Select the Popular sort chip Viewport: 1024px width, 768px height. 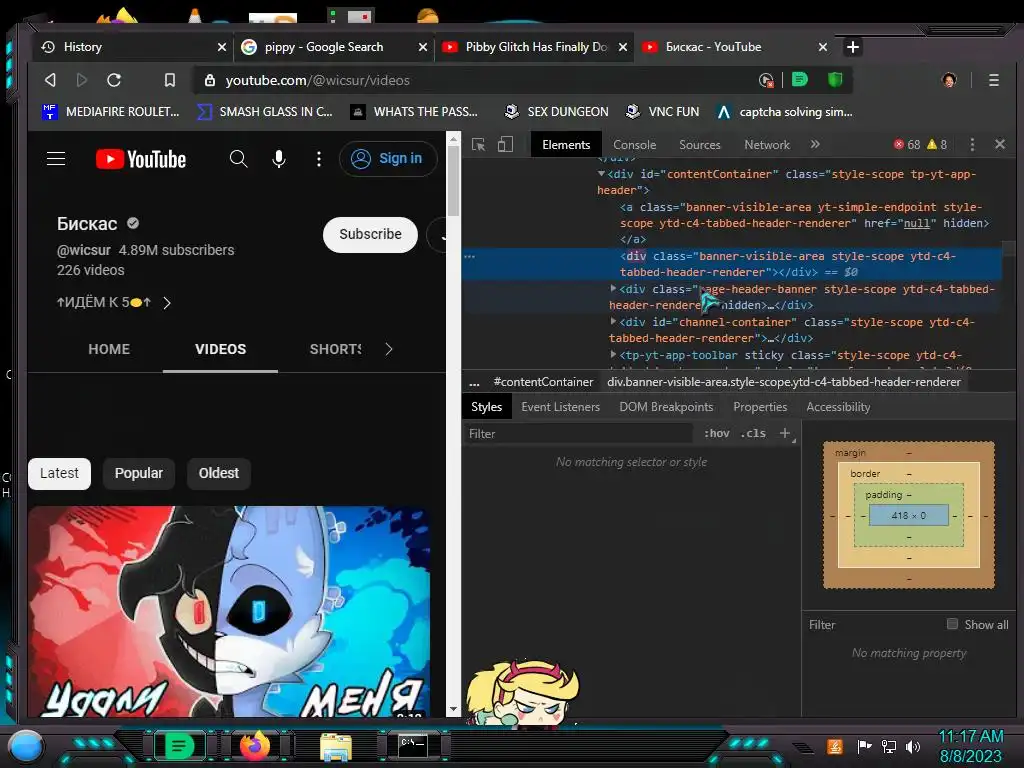pos(138,473)
